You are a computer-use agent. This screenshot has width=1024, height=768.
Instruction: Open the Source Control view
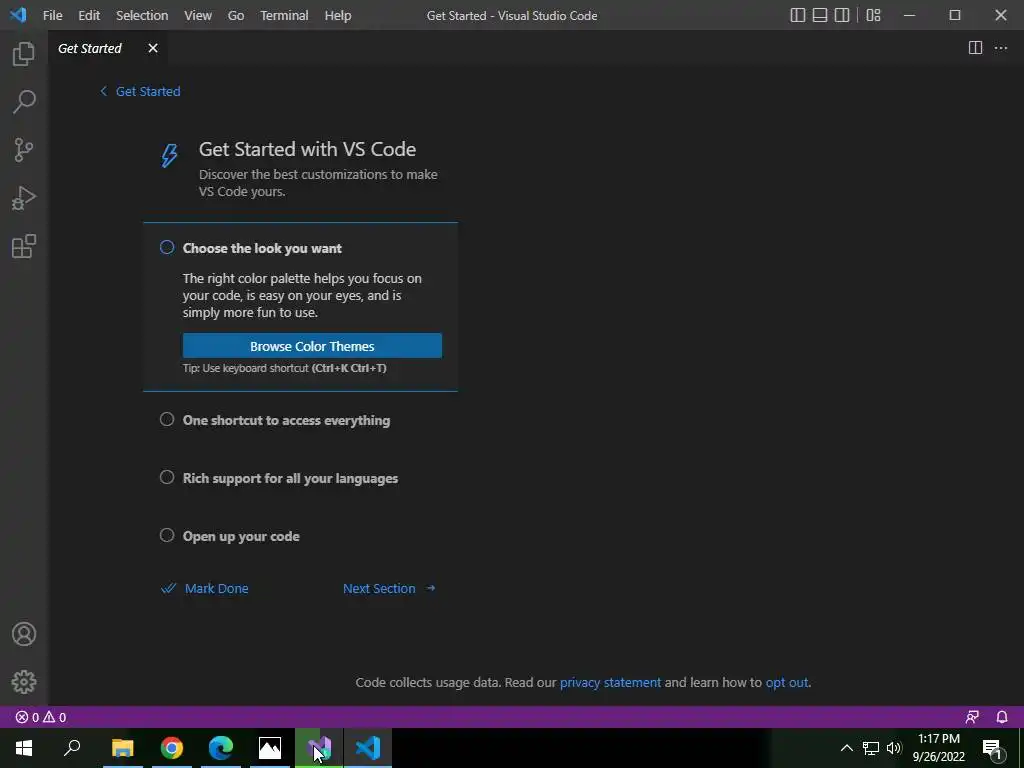click(24, 150)
